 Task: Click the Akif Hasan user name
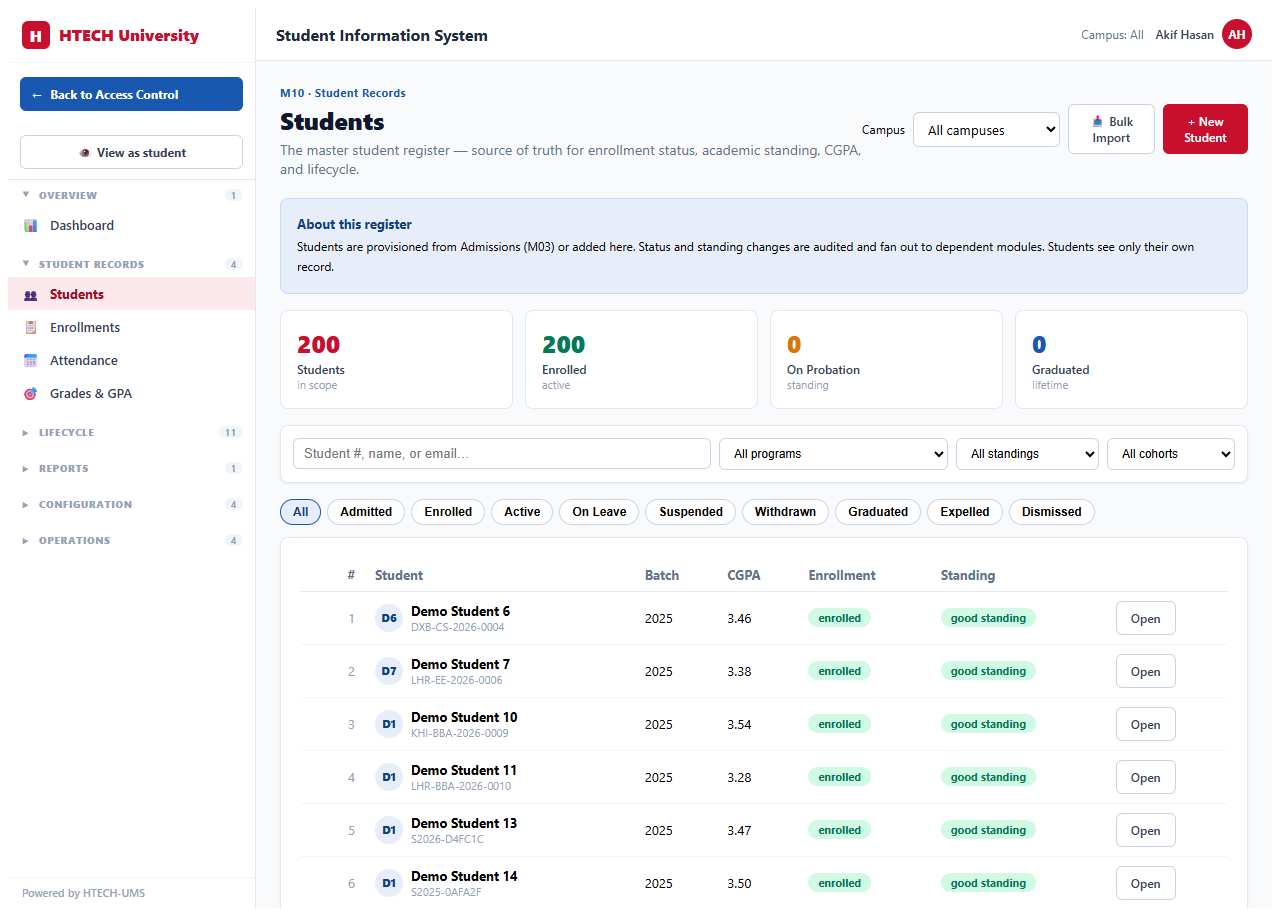1184,35
